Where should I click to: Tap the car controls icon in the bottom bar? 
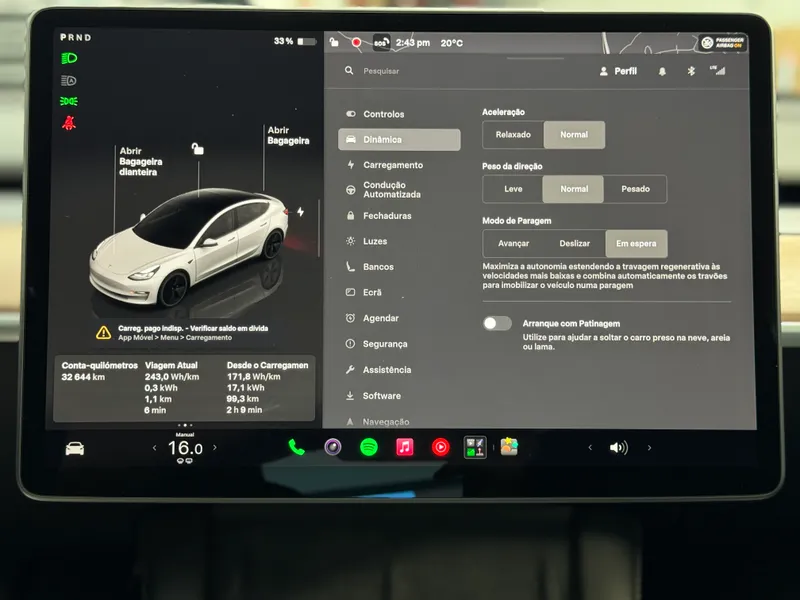74,448
